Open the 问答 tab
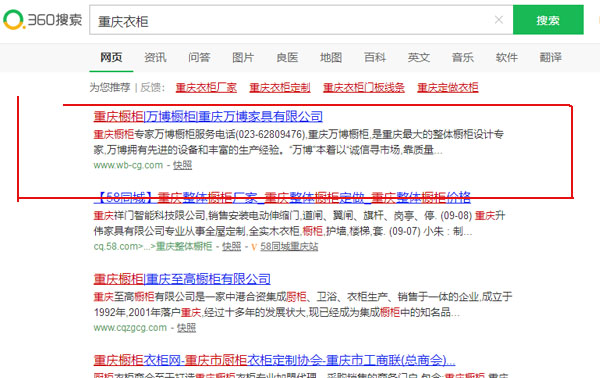This screenshot has width=600, height=378. tap(199, 57)
